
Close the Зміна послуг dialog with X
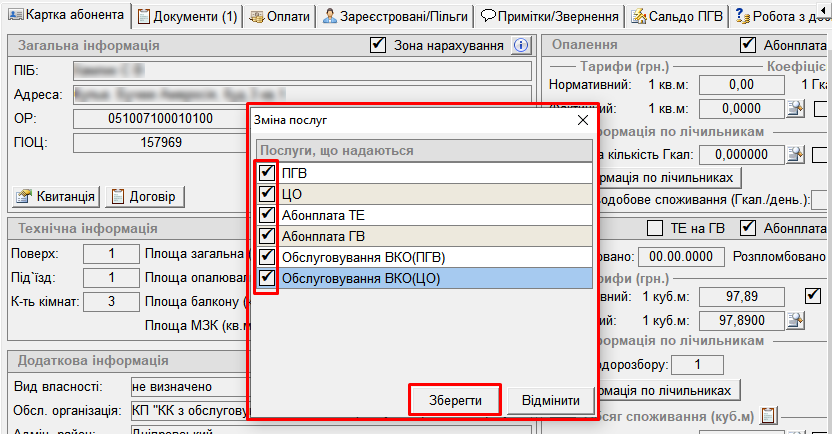[x=583, y=120]
